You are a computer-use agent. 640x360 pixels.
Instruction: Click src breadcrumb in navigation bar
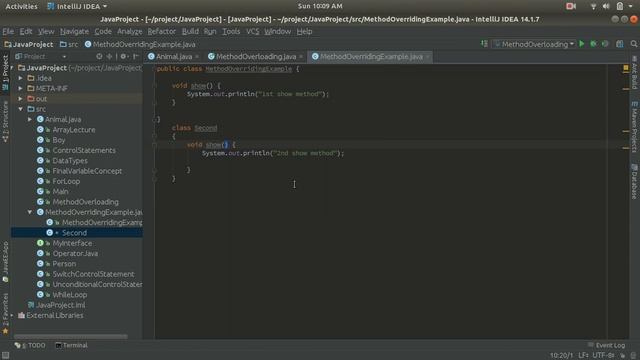click(x=69, y=44)
